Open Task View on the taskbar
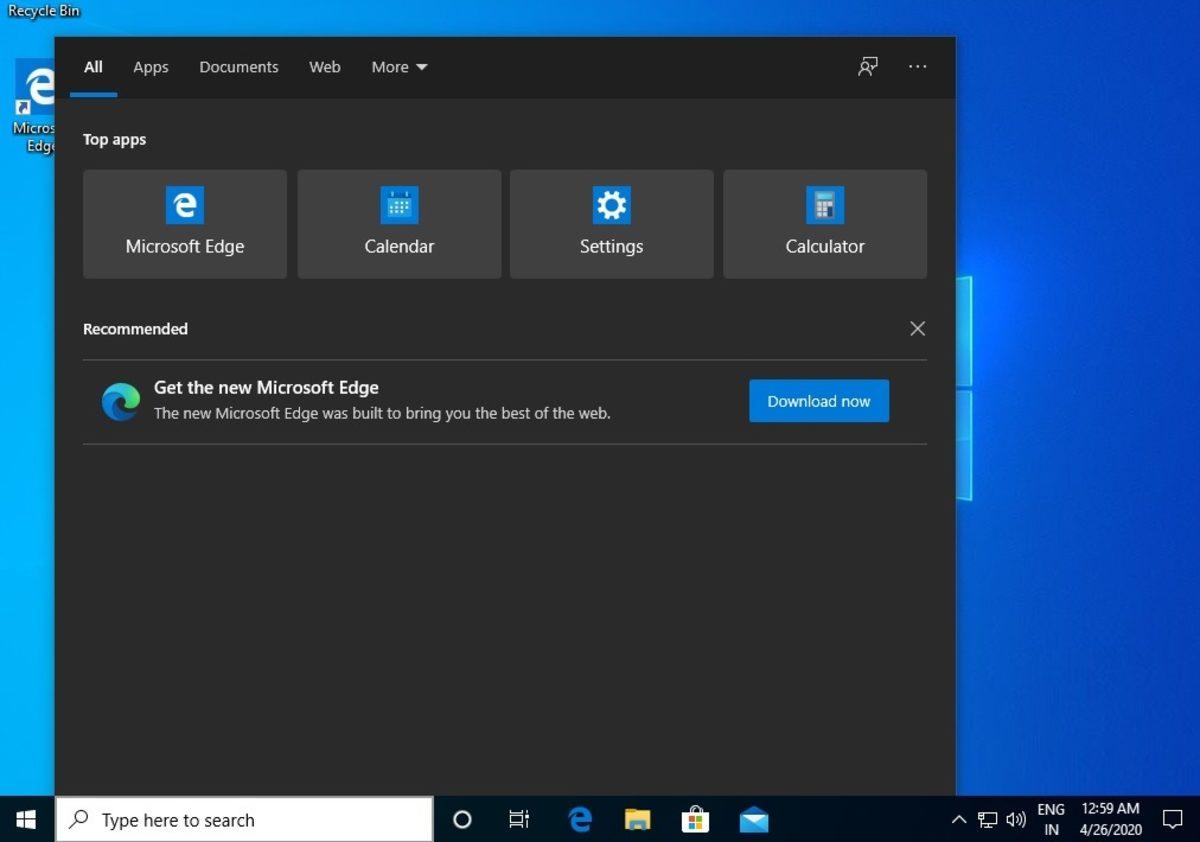Image resolution: width=1200 pixels, height=842 pixels. [519, 819]
